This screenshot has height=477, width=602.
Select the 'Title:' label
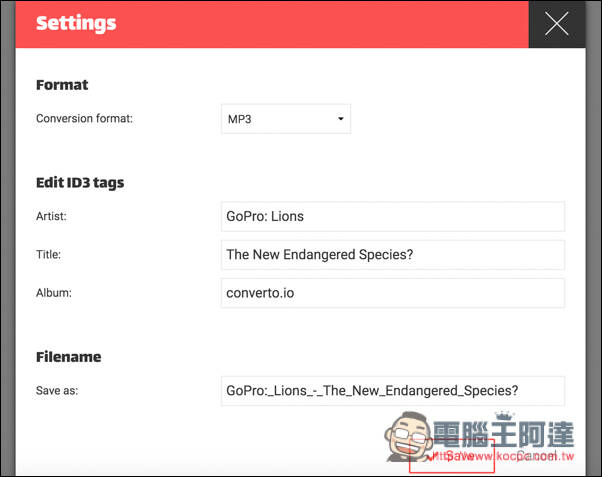[x=48, y=254]
